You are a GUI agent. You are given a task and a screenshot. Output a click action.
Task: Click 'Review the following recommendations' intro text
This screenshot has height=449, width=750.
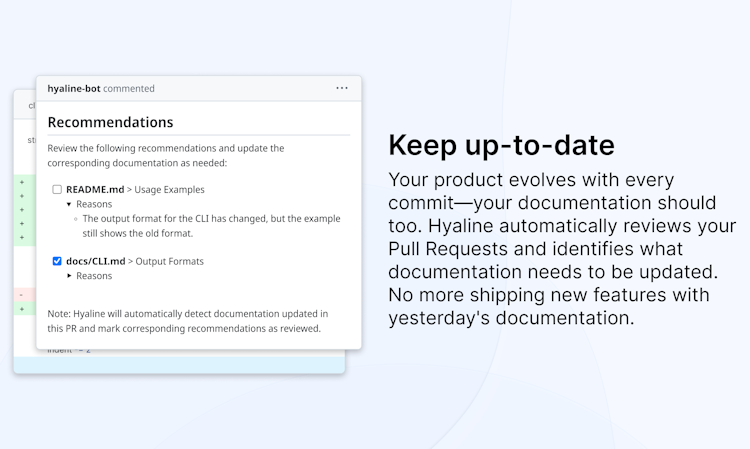point(165,155)
